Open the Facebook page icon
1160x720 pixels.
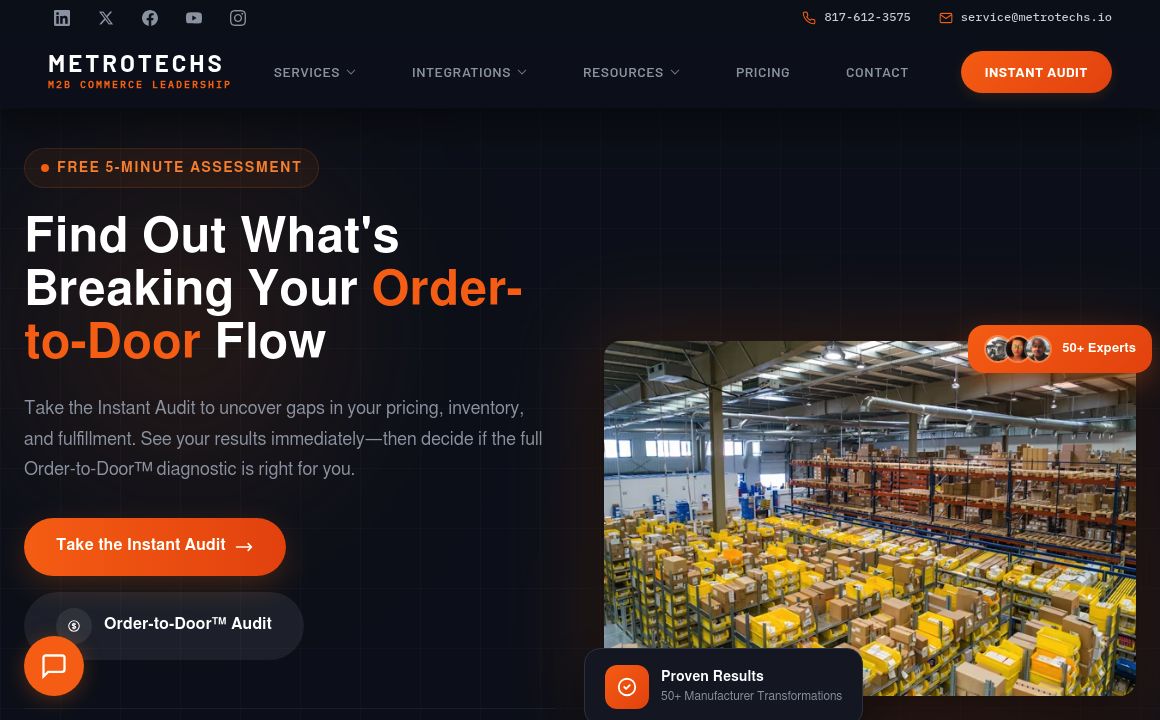tap(150, 18)
